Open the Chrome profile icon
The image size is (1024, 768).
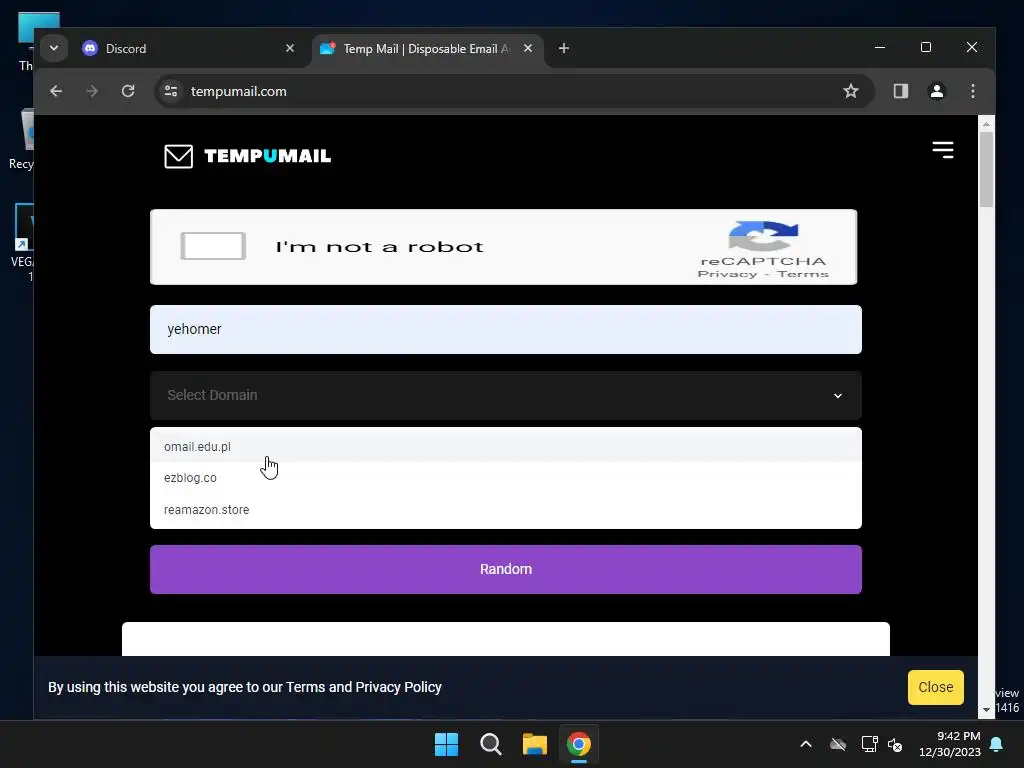click(x=936, y=91)
